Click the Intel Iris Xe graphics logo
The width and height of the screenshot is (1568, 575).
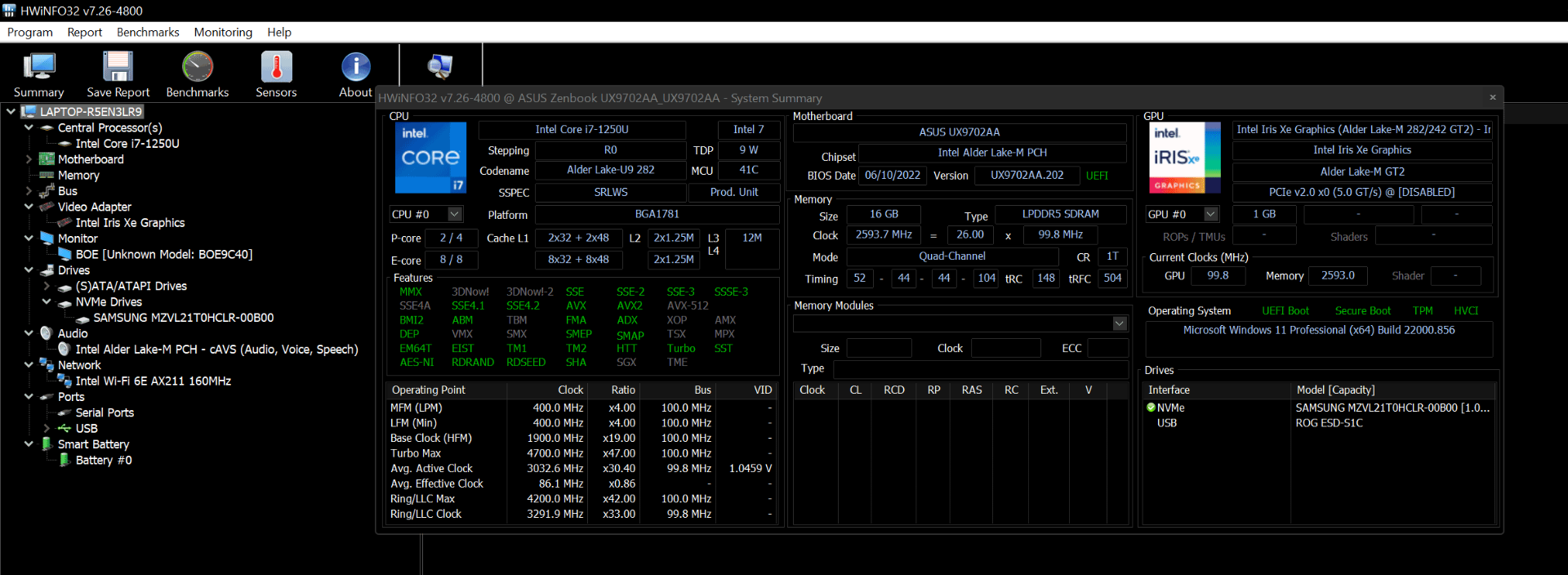(x=1185, y=158)
